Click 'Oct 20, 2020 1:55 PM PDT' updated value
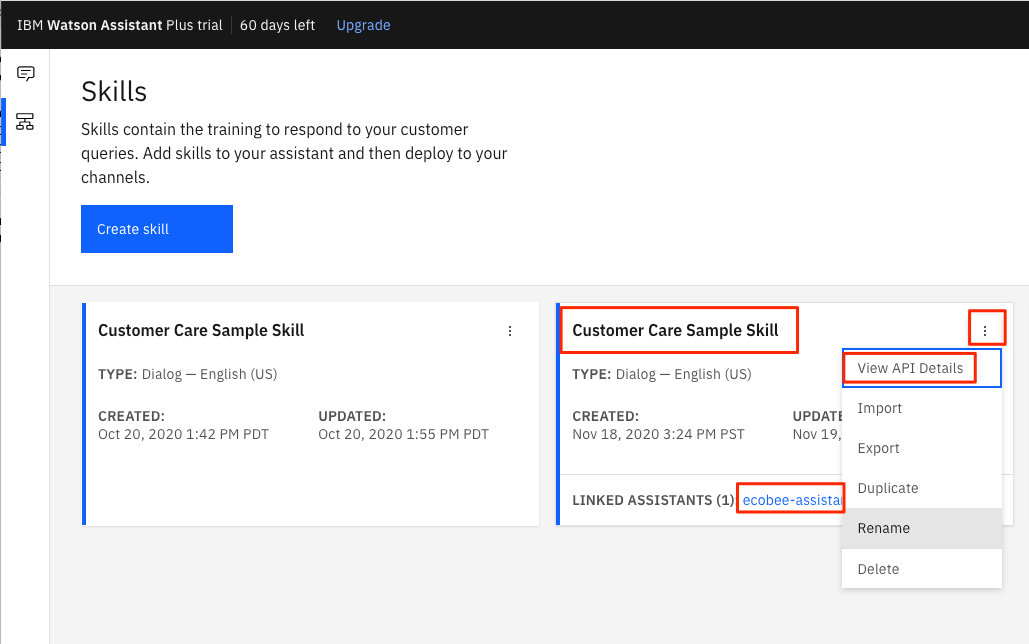The width and height of the screenshot is (1029, 644). (x=404, y=434)
